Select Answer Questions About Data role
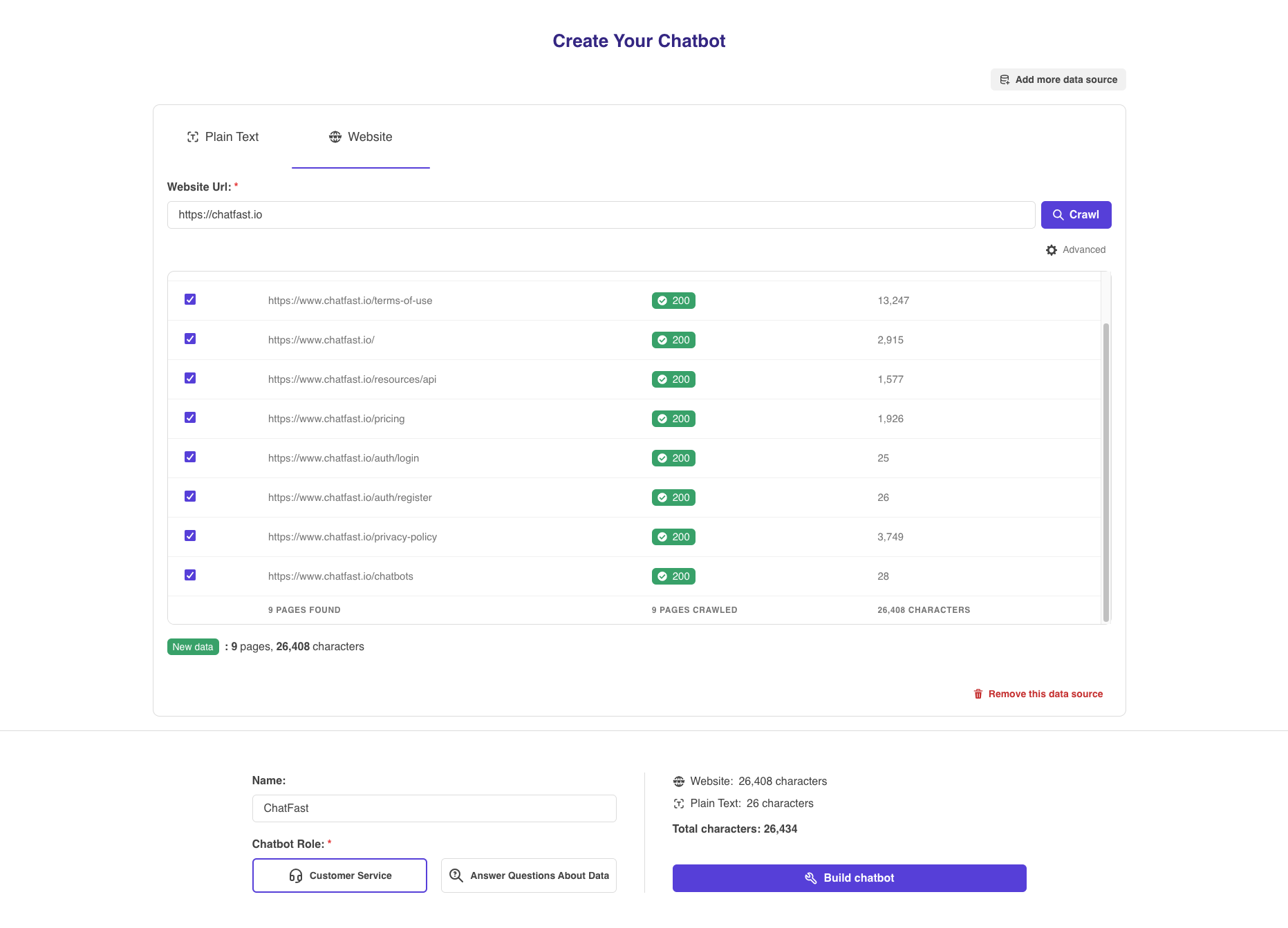This screenshot has width=1288, height=928. click(529, 875)
